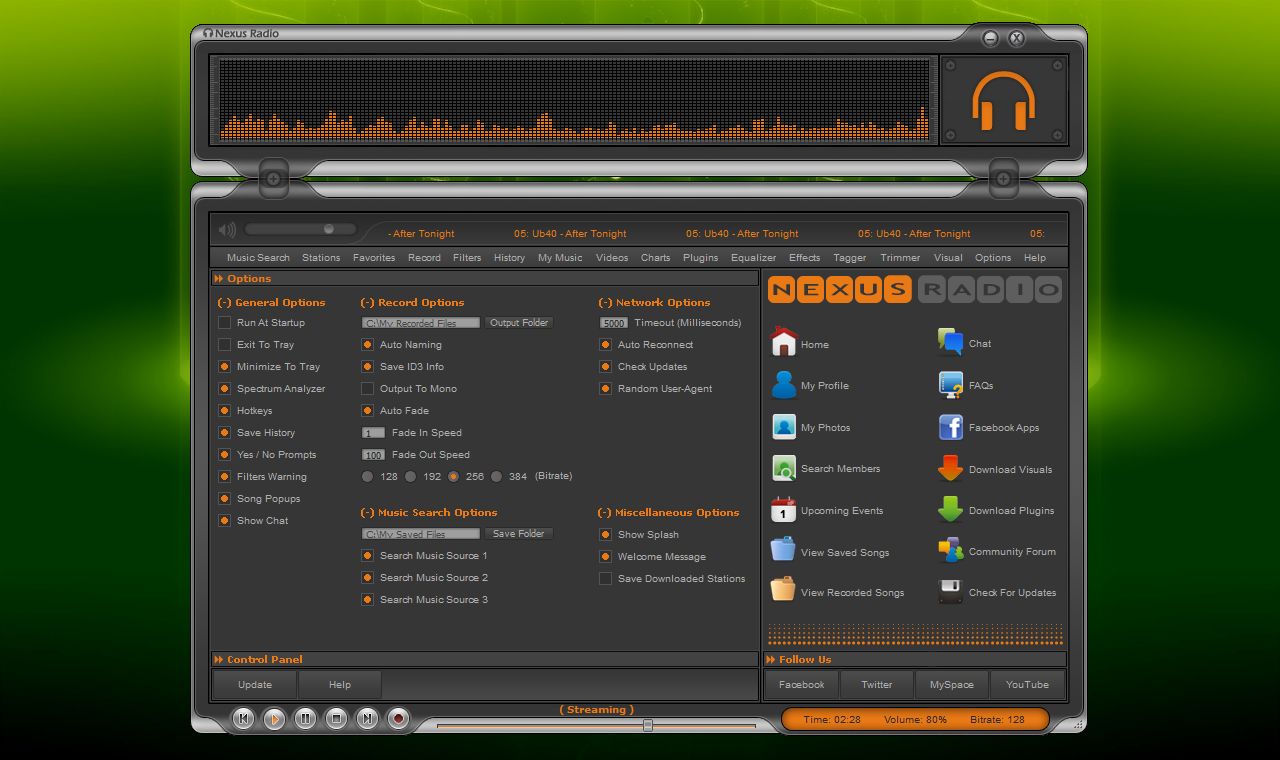The height and width of the screenshot is (760, 1280).
Task: Click the Check For Updates icon
Action: pyautogui.click(x=950, y=591)
